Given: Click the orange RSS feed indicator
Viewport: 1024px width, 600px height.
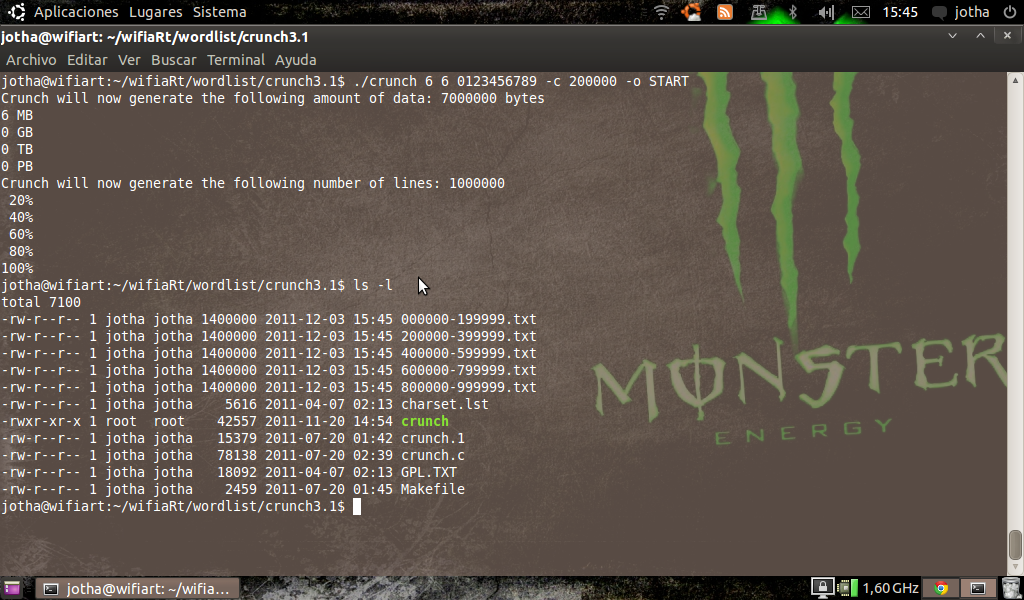Looking at the screenshot, I should coord(725,12).
